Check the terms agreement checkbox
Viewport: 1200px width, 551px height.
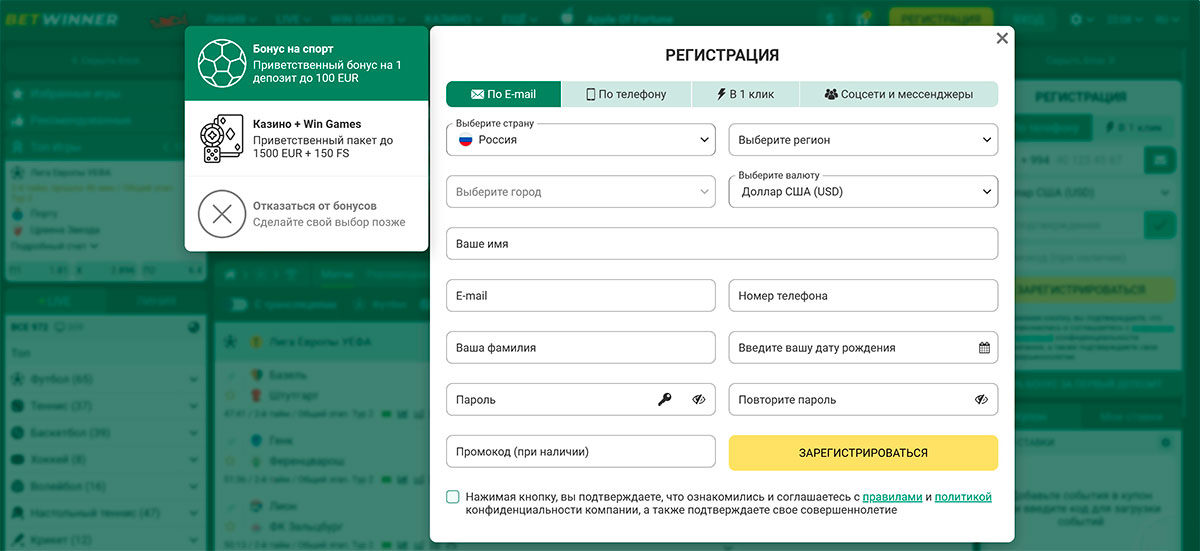coord(453,497)
